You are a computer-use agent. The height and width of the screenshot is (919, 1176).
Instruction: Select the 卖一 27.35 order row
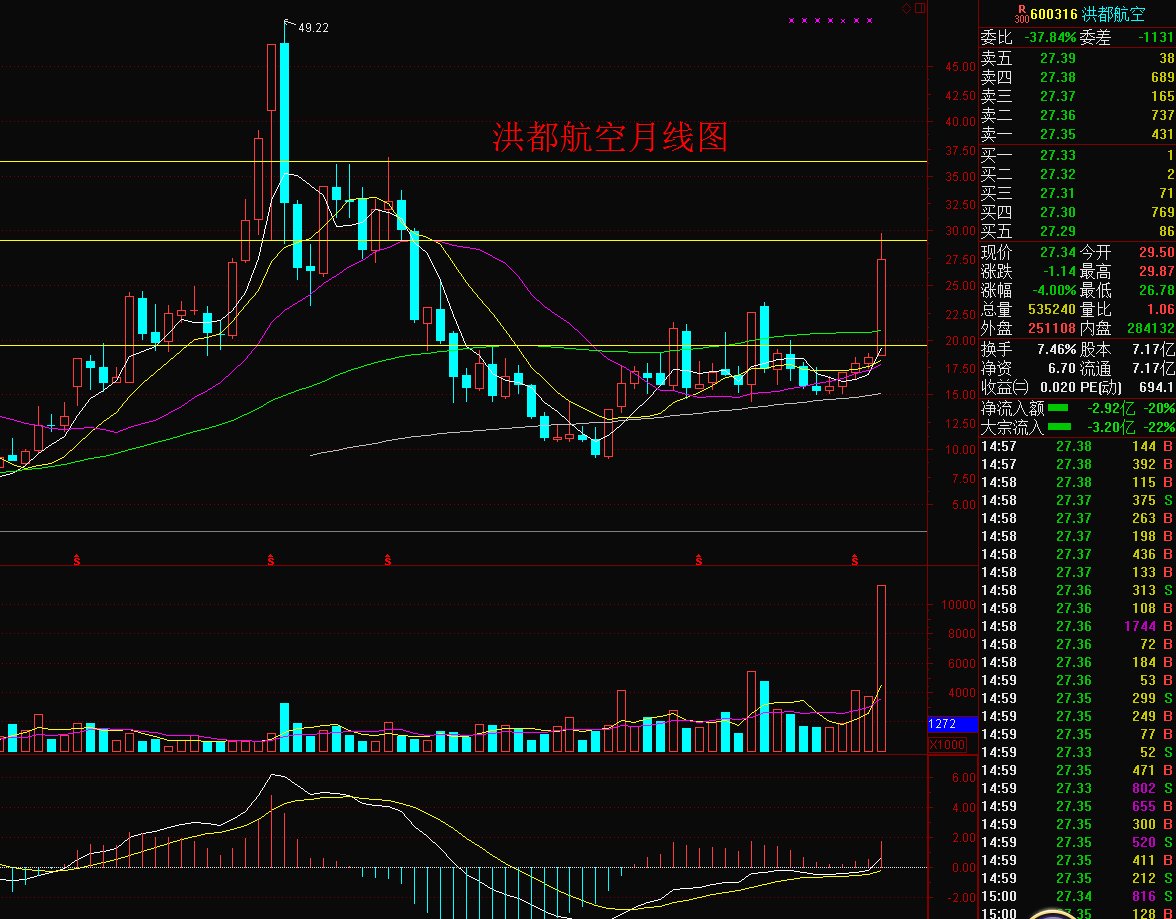pos(1077,134)
